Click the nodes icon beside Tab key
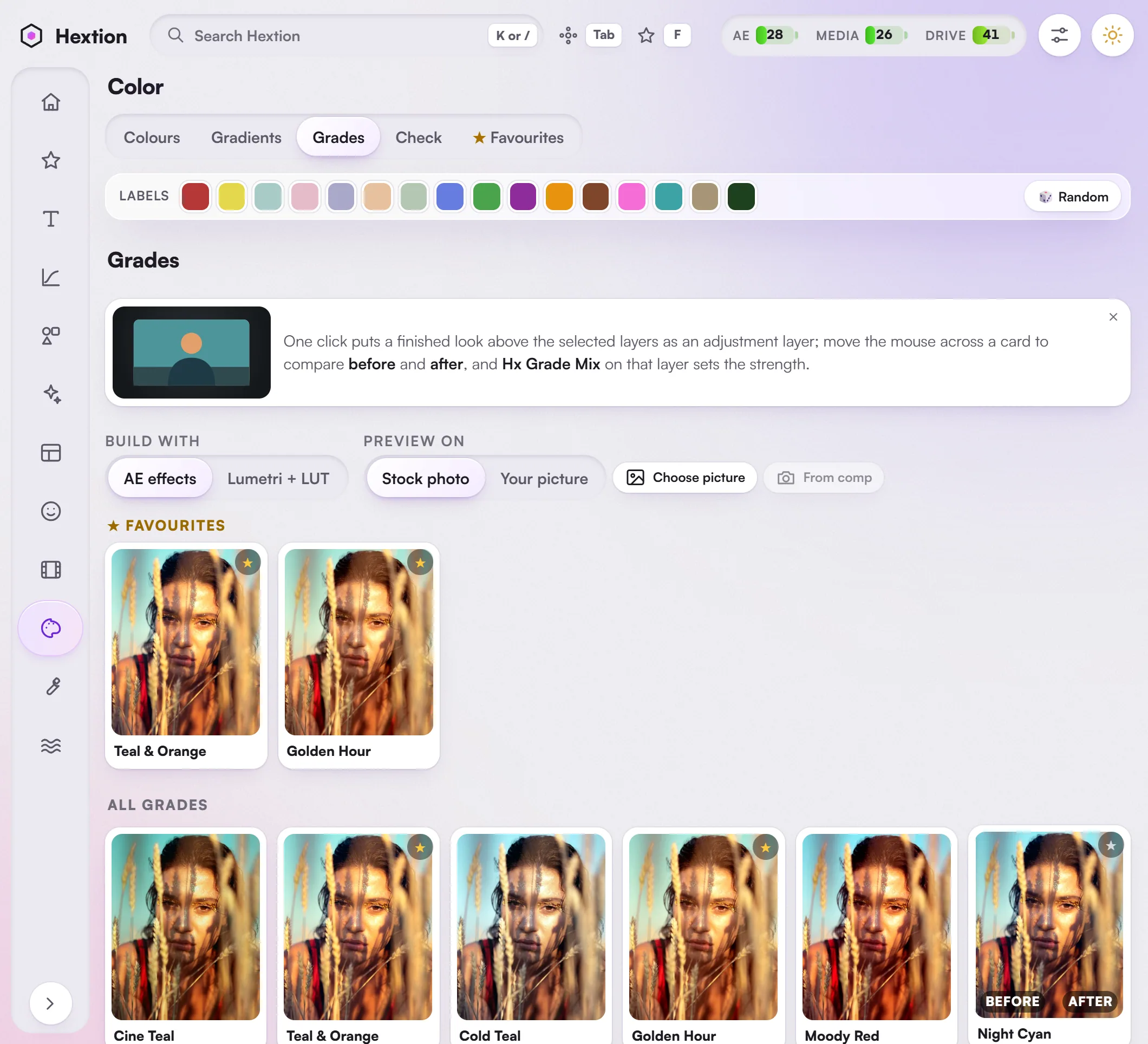The width and height of the screenshot is (1148, 1044). (568, 35)
